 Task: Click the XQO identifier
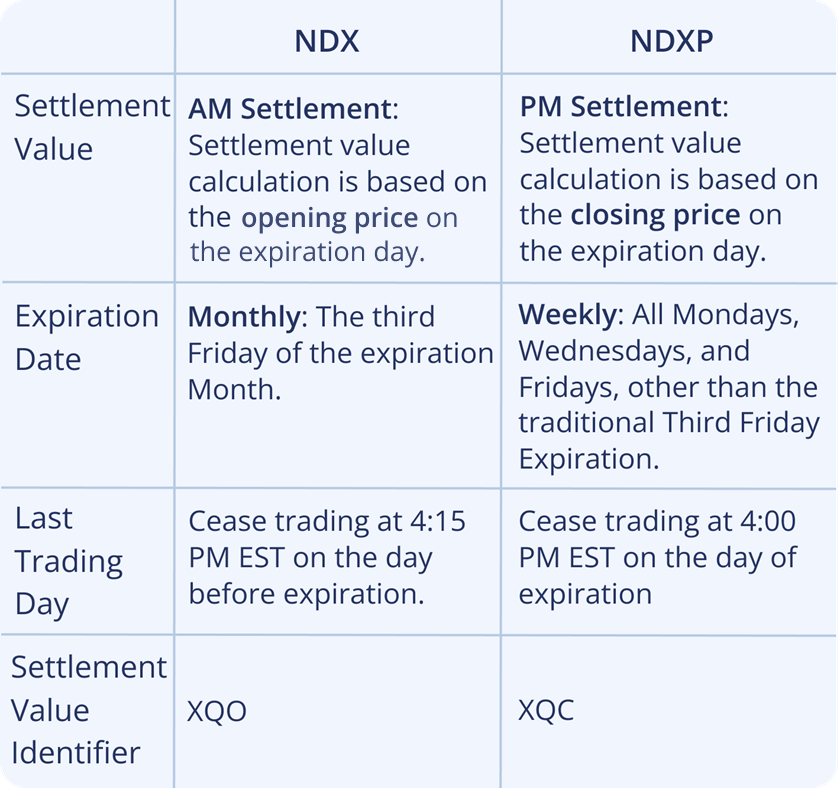coord(217,711)
